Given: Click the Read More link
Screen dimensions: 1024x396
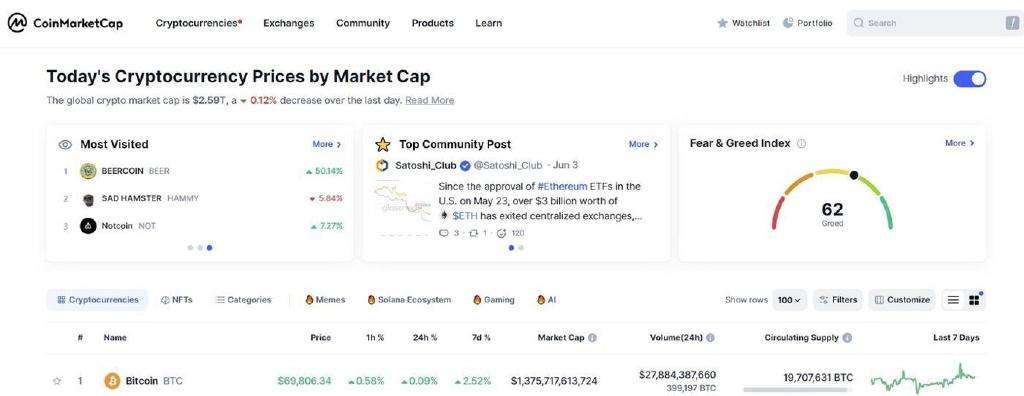Looking at the screenshot, I should coord(430,101).
